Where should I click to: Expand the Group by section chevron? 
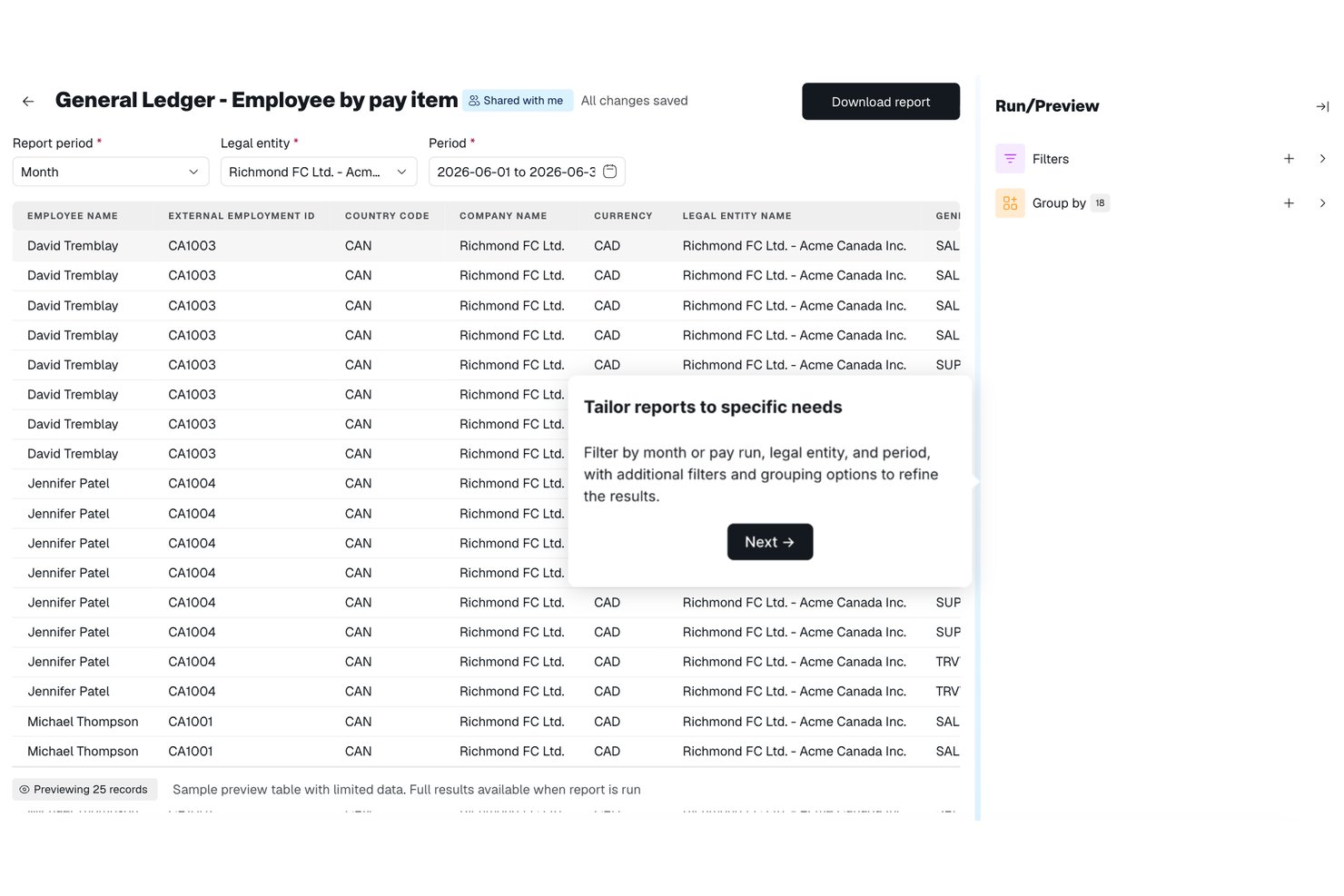coord(1322,203)
